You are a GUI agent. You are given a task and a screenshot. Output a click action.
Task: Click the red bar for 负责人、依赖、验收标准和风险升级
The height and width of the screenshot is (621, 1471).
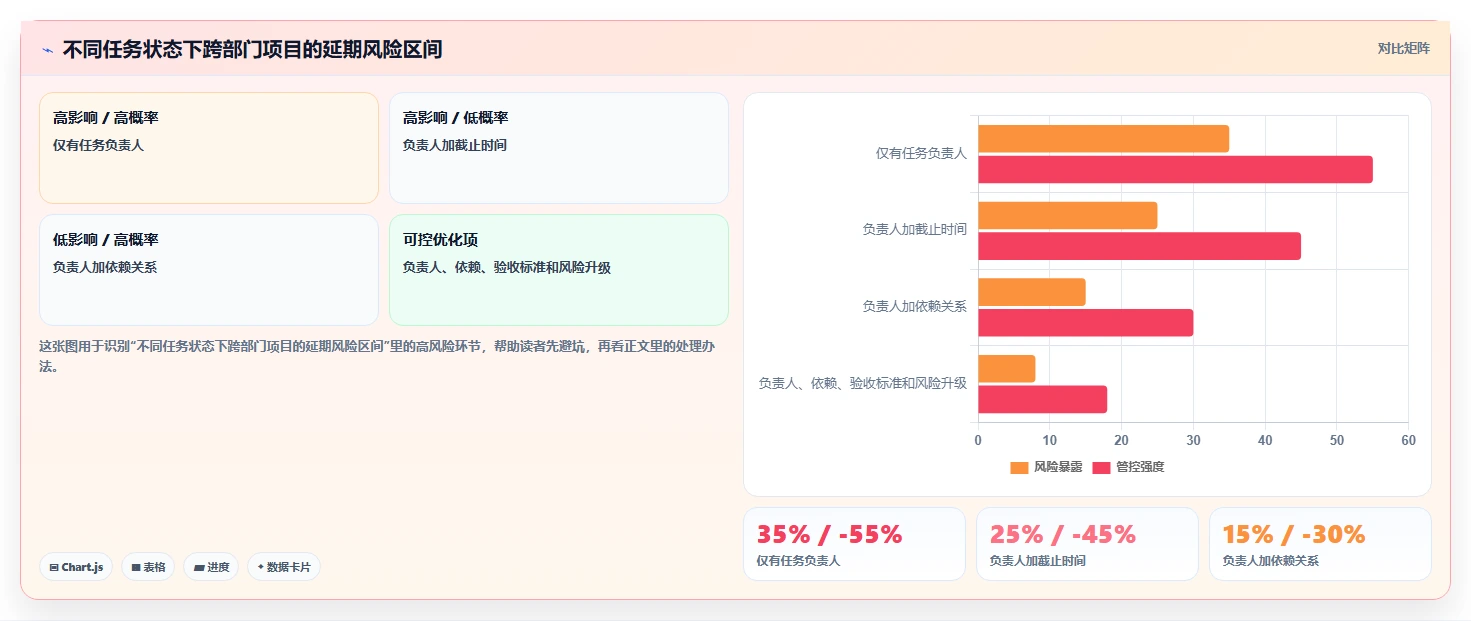pos(1042,399)
